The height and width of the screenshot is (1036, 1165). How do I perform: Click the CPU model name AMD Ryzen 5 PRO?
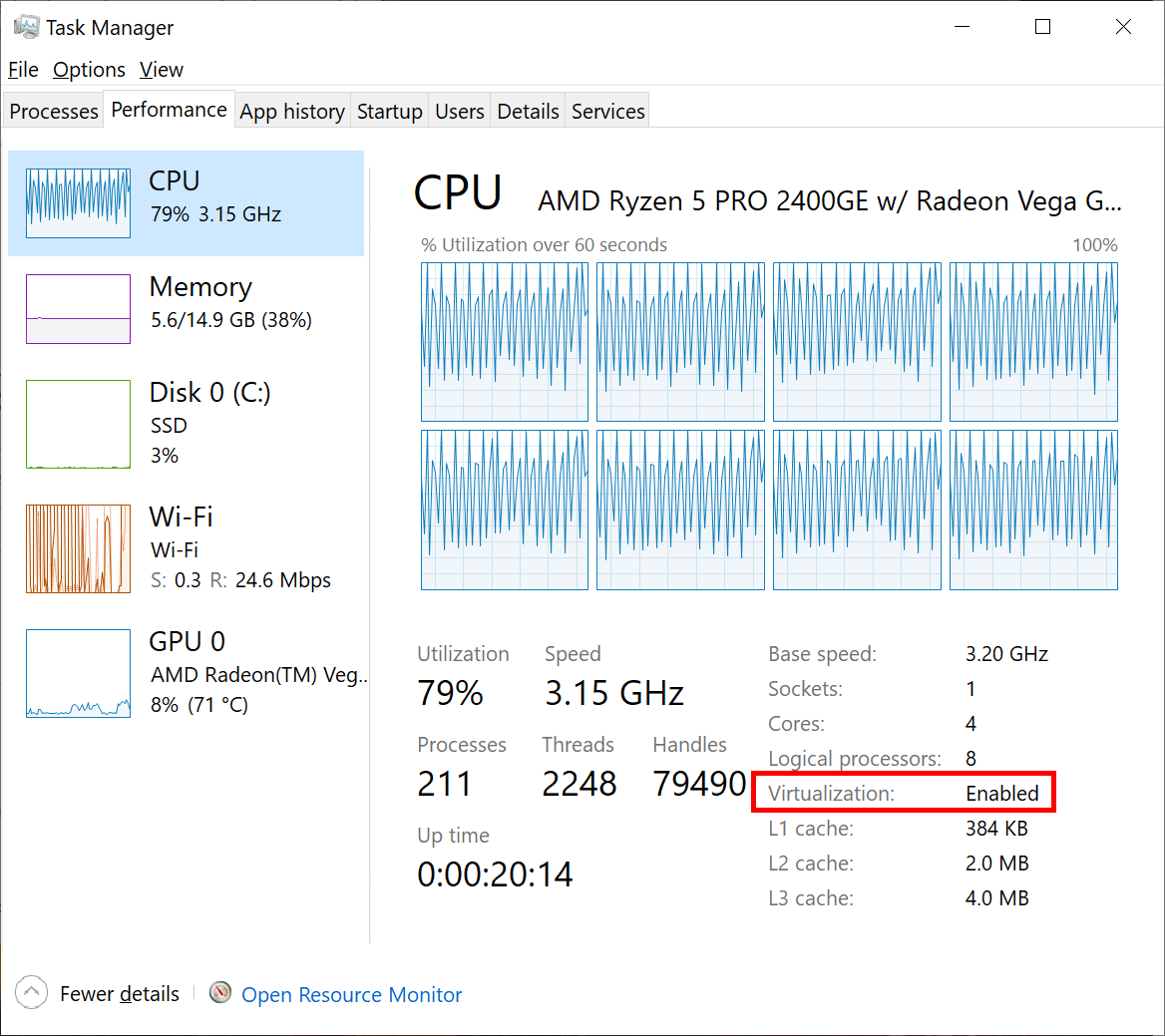click(829, 200)
